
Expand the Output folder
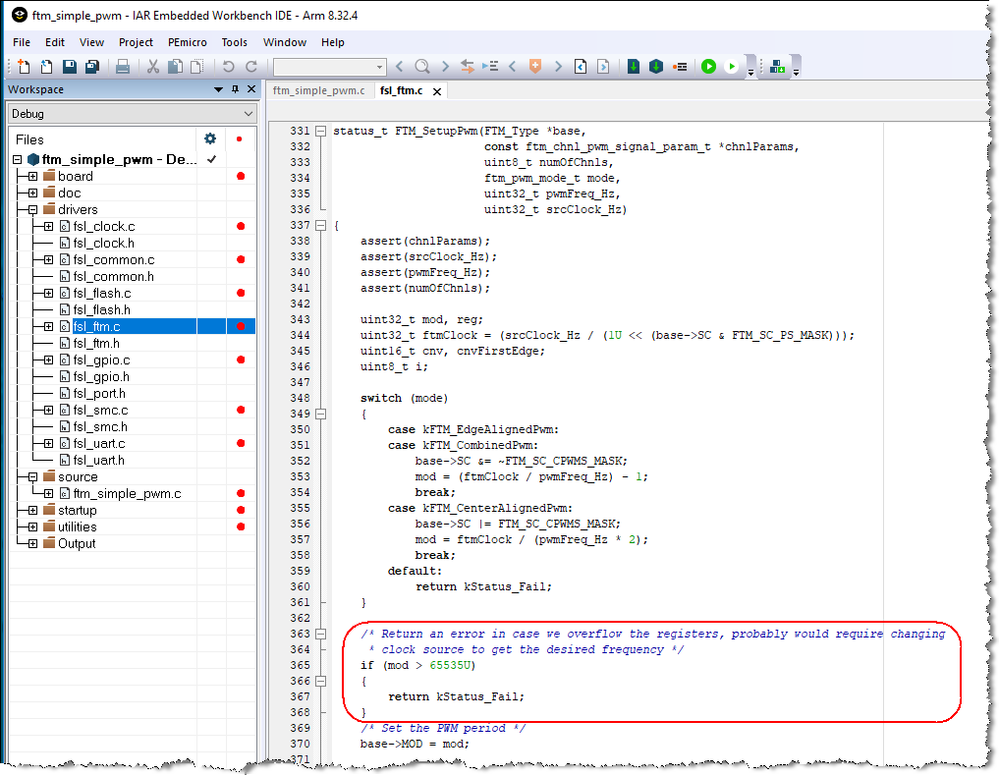(x=32, y=544)
